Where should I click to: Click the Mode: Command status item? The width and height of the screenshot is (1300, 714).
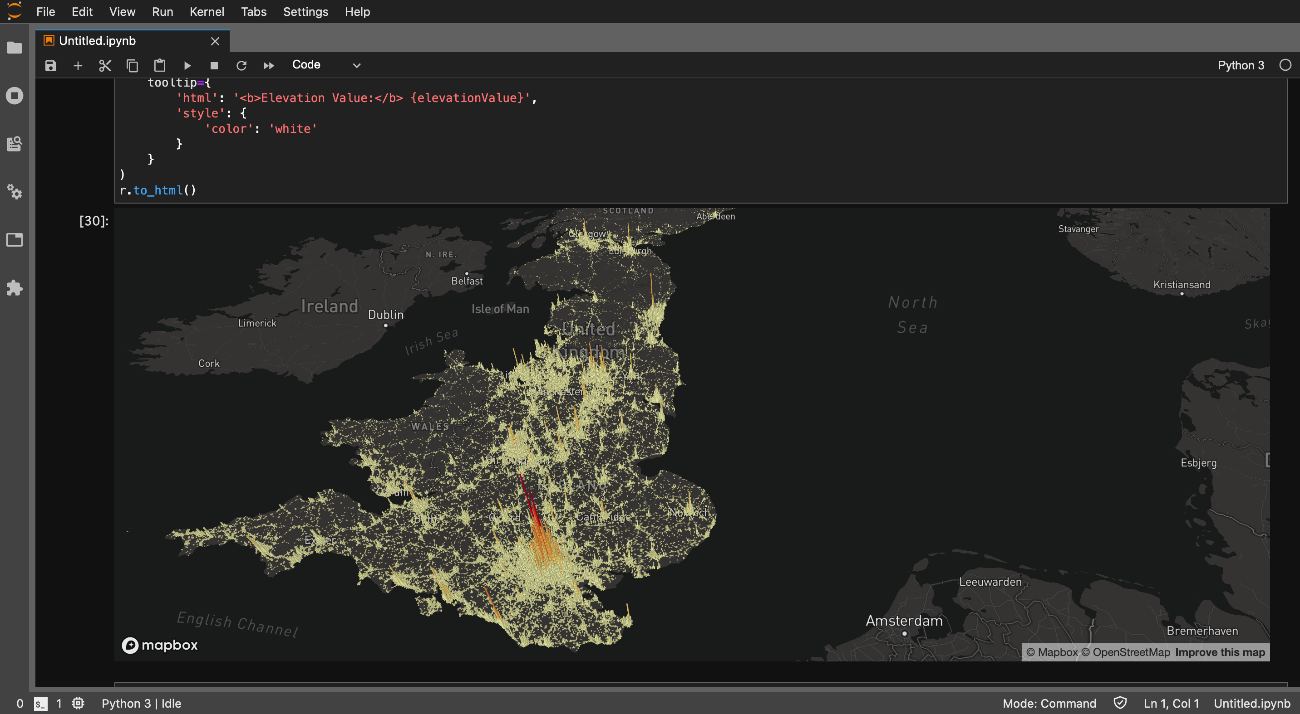[x=1049, y=704]
